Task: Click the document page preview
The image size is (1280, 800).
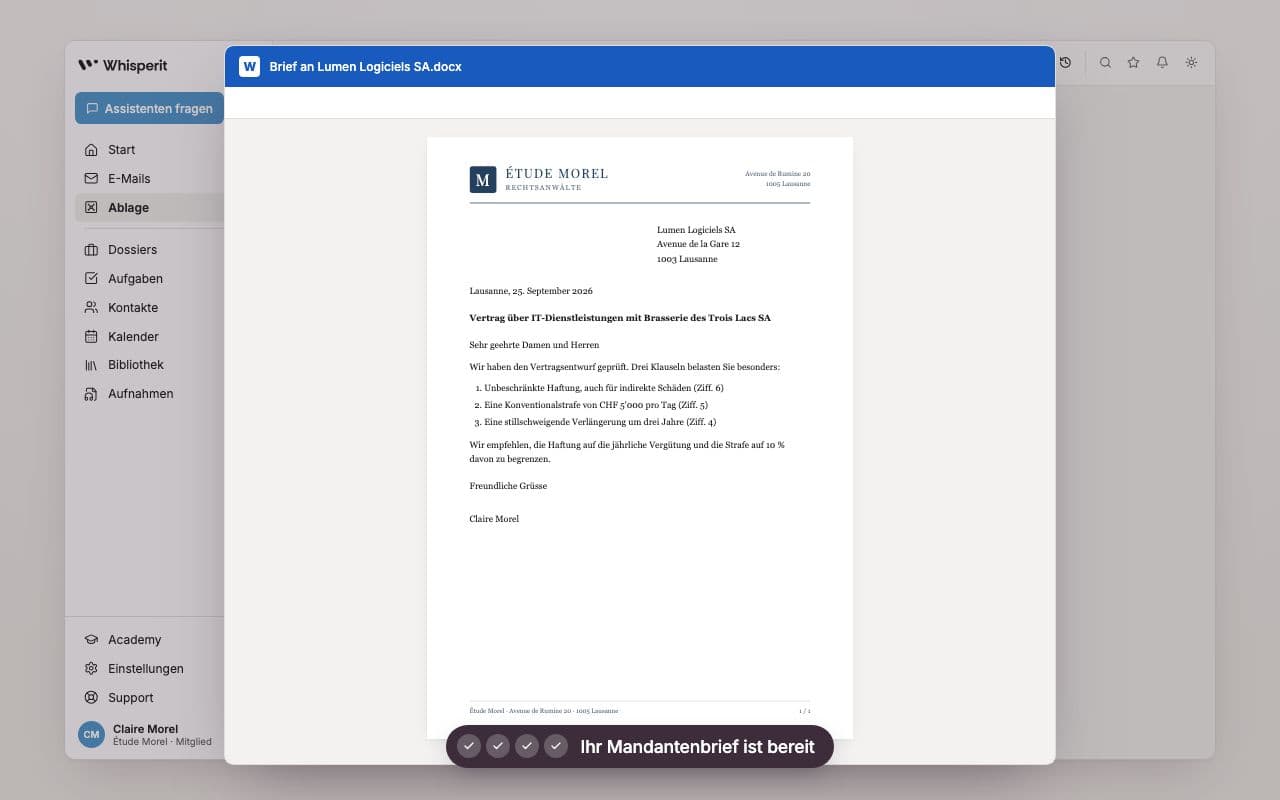Action: pos(640,438)
